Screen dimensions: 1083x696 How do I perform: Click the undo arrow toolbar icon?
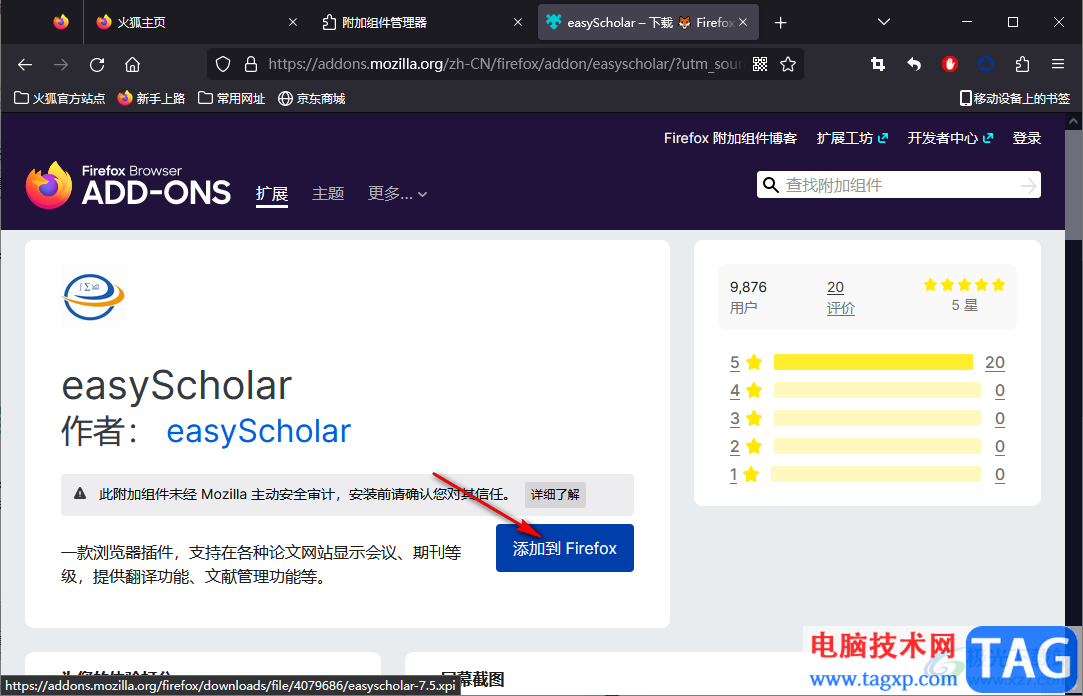(914, 64)
